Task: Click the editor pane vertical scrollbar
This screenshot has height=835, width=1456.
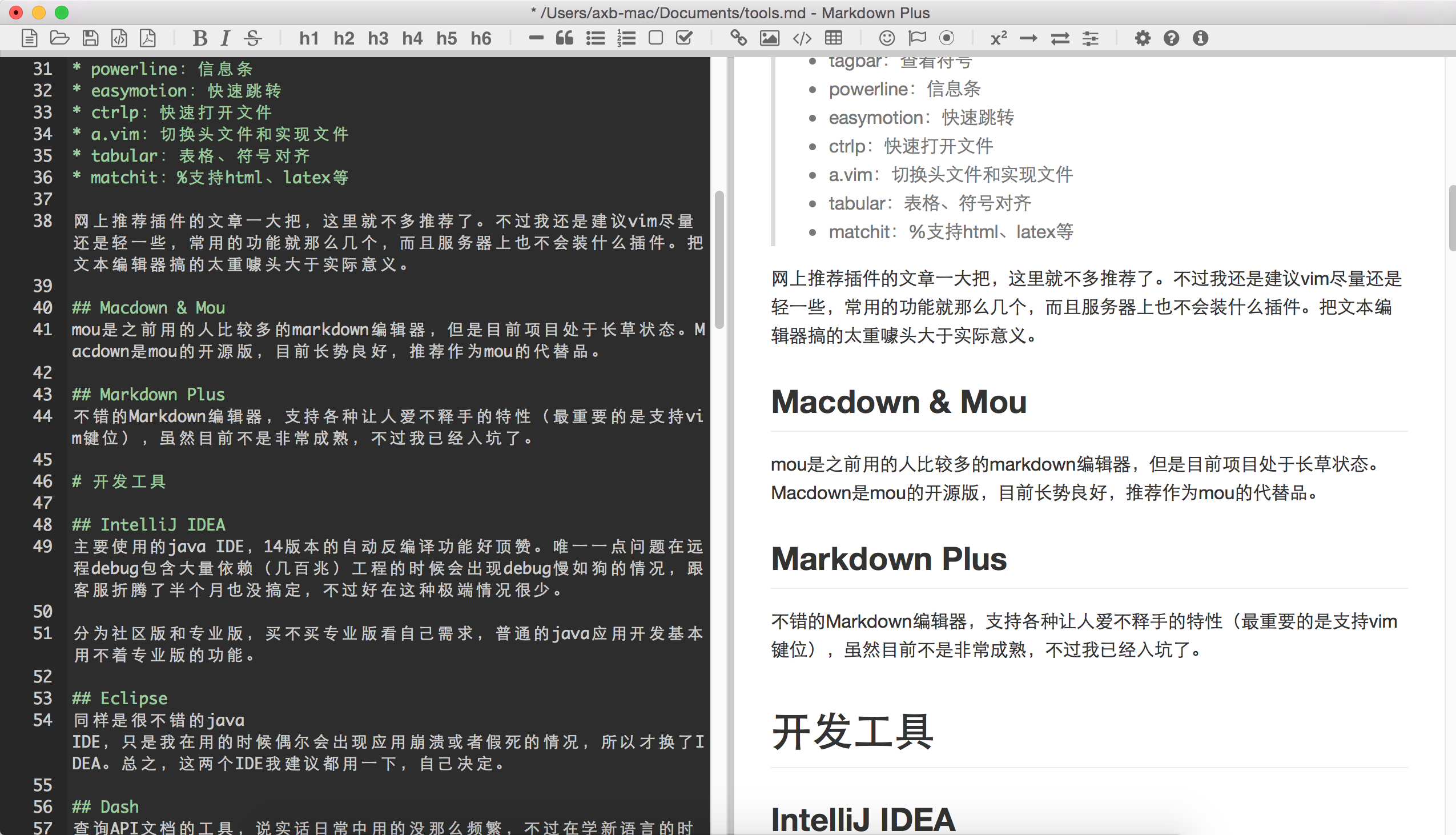Action: click(x=719, y=259)
